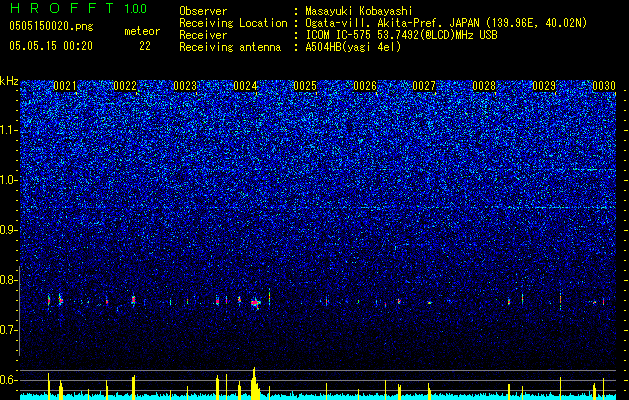Select the file name 0505150020.png
This screenshot has width=629, height=400.
(51, 26)
